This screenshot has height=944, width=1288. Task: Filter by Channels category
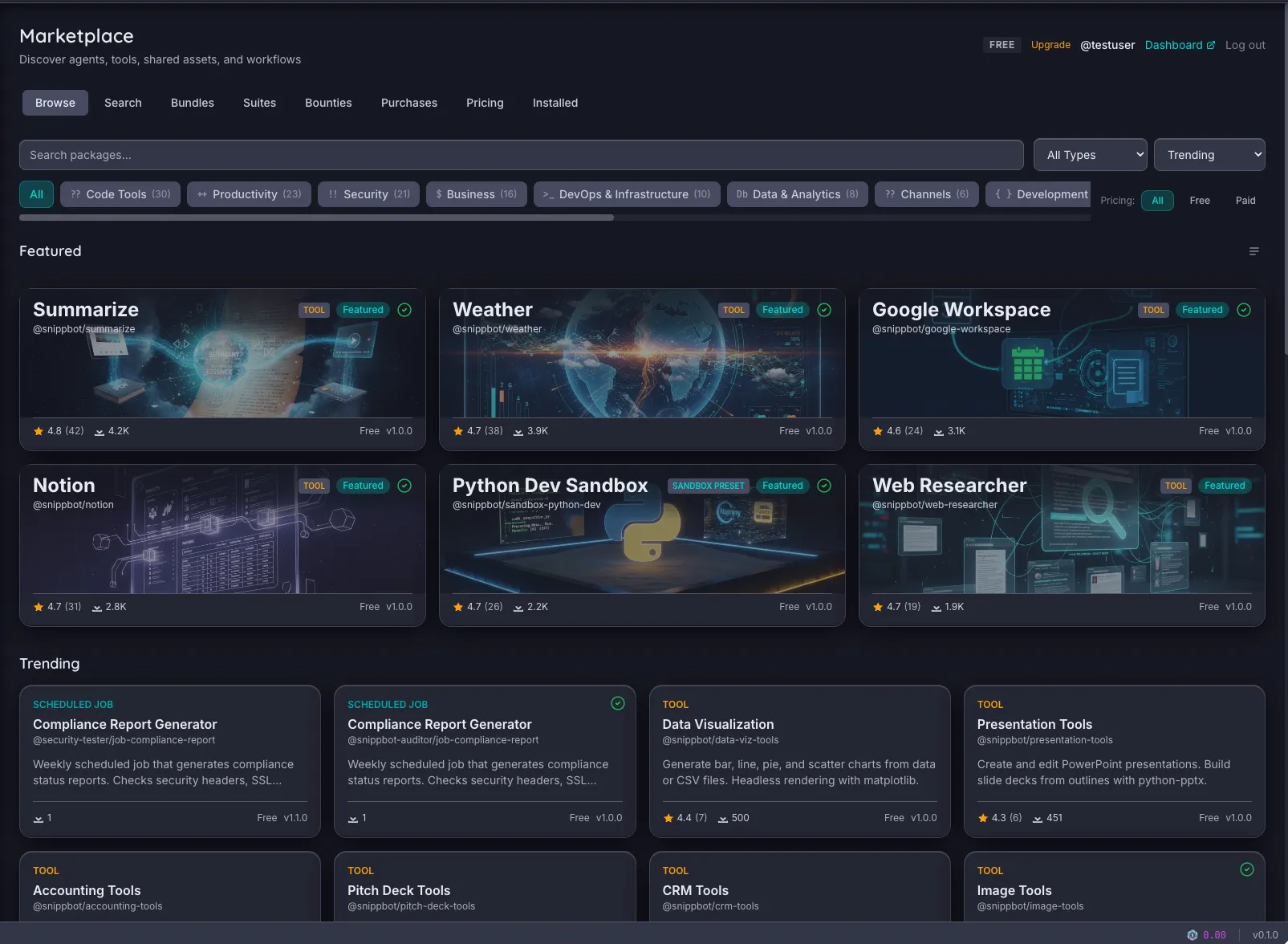(927, 194)
